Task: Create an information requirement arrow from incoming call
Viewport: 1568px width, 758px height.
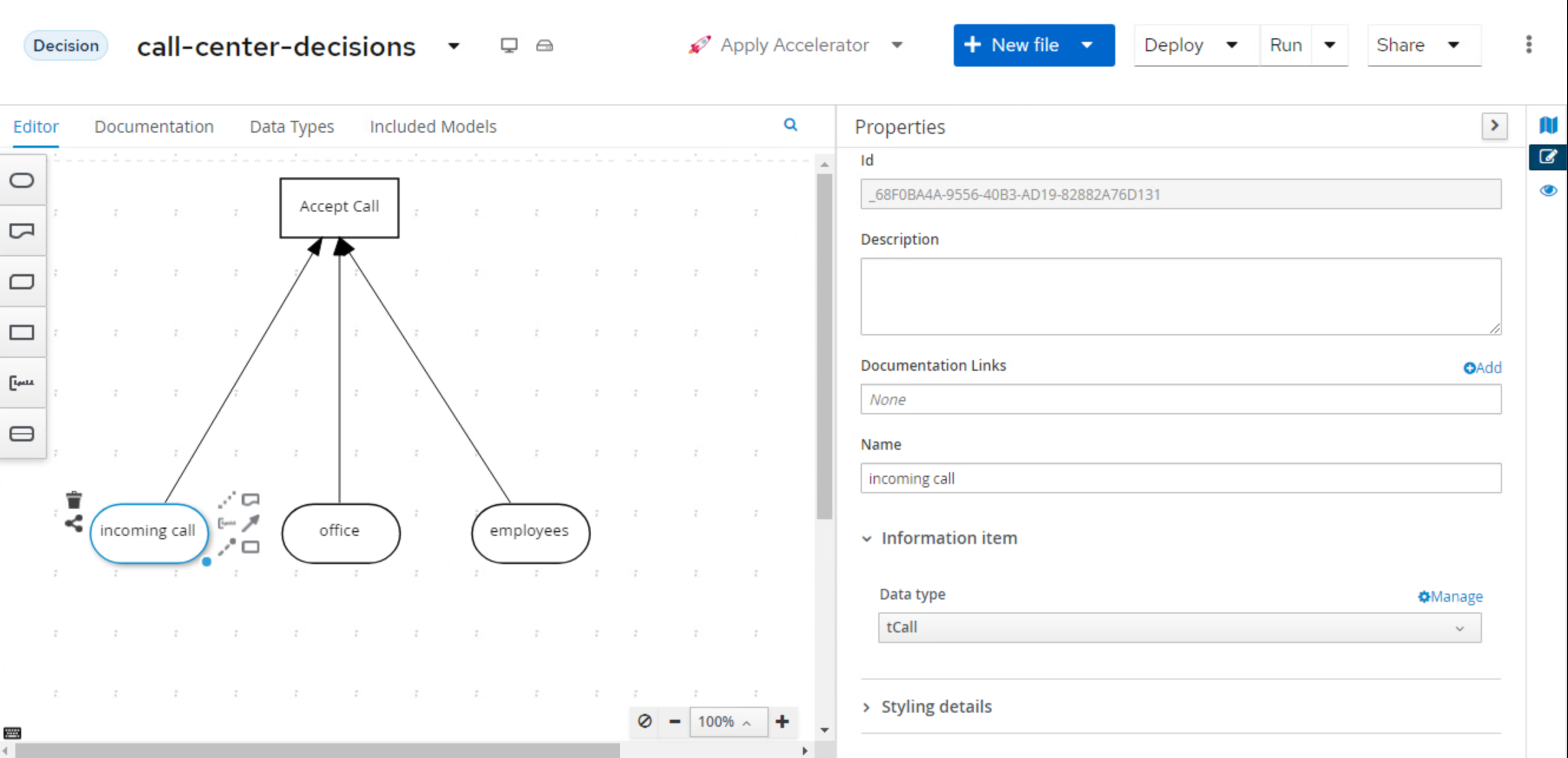Action: tap(251, 523)
